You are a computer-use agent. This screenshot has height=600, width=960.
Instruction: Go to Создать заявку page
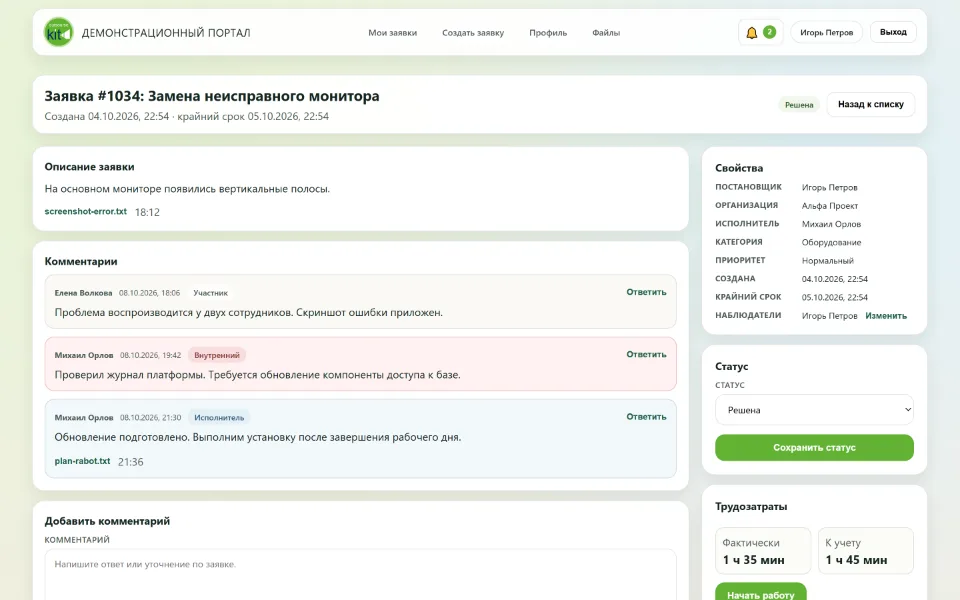tap(473, 32)
